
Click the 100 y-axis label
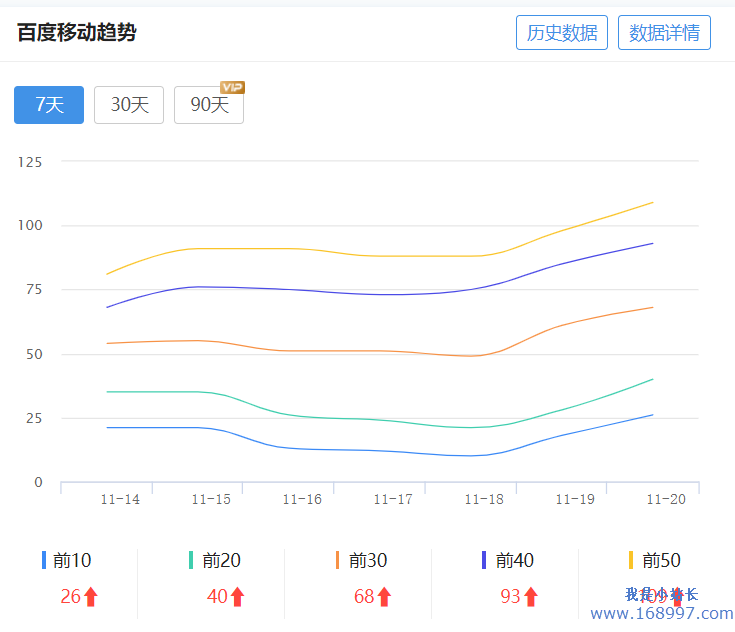[30, 226]
